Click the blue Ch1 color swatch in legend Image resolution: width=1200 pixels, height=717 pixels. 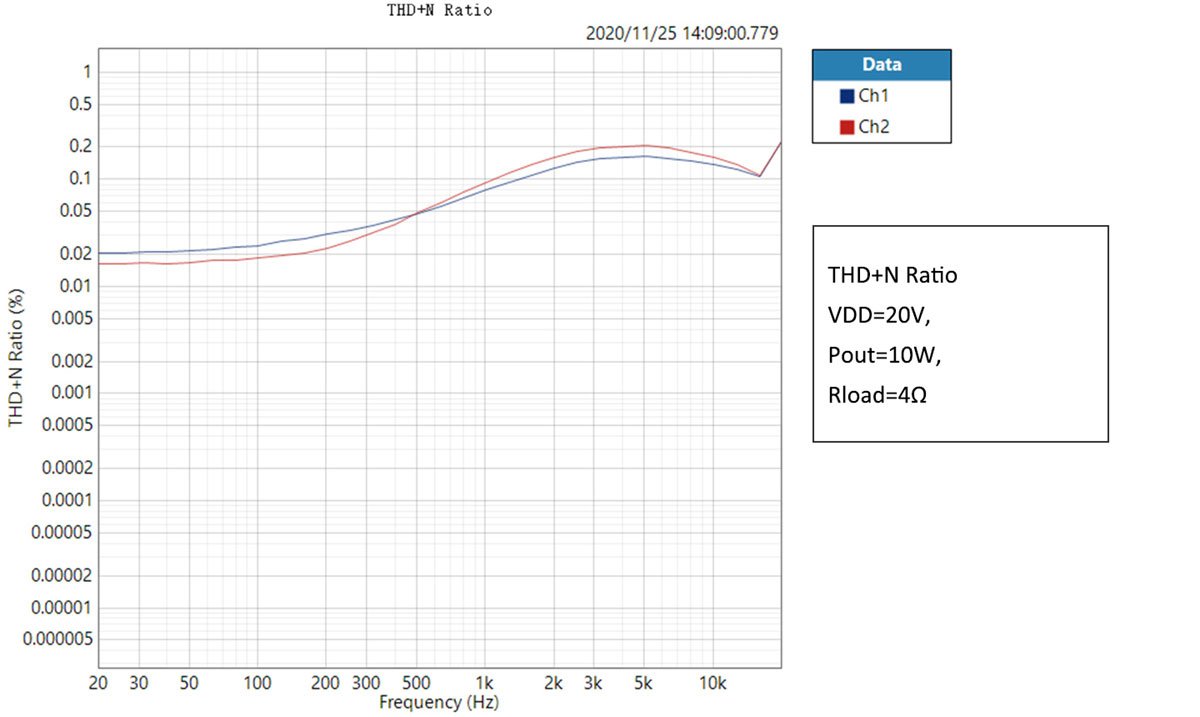point(846,97)
